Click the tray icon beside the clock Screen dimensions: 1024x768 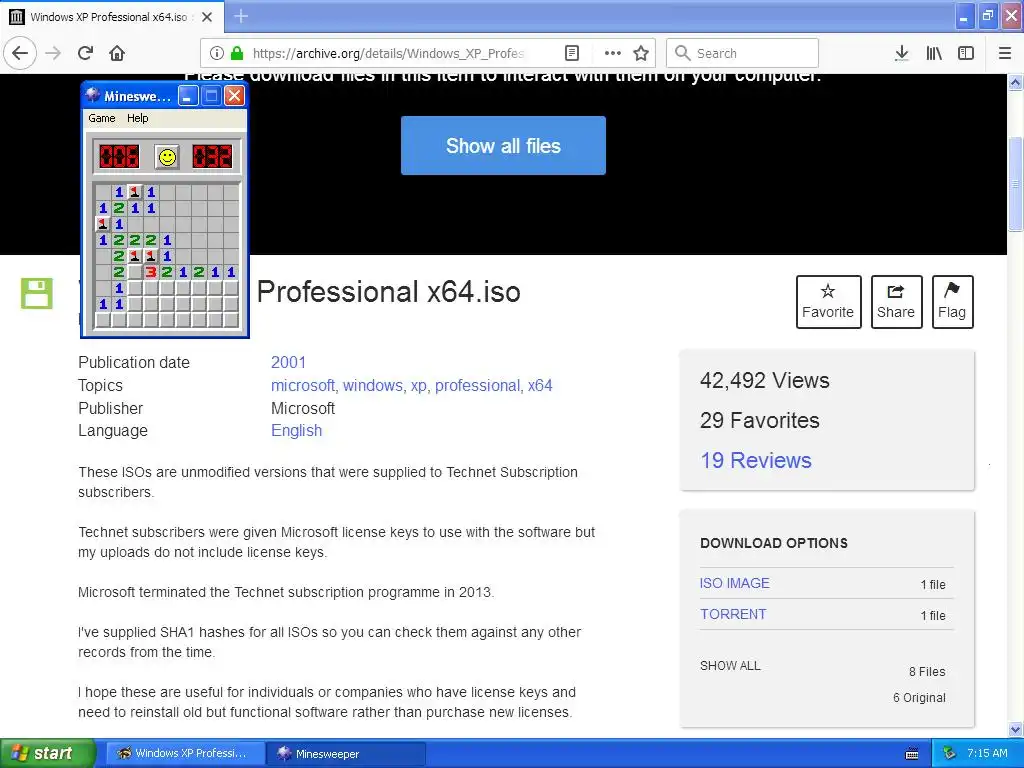pos(949,754)
